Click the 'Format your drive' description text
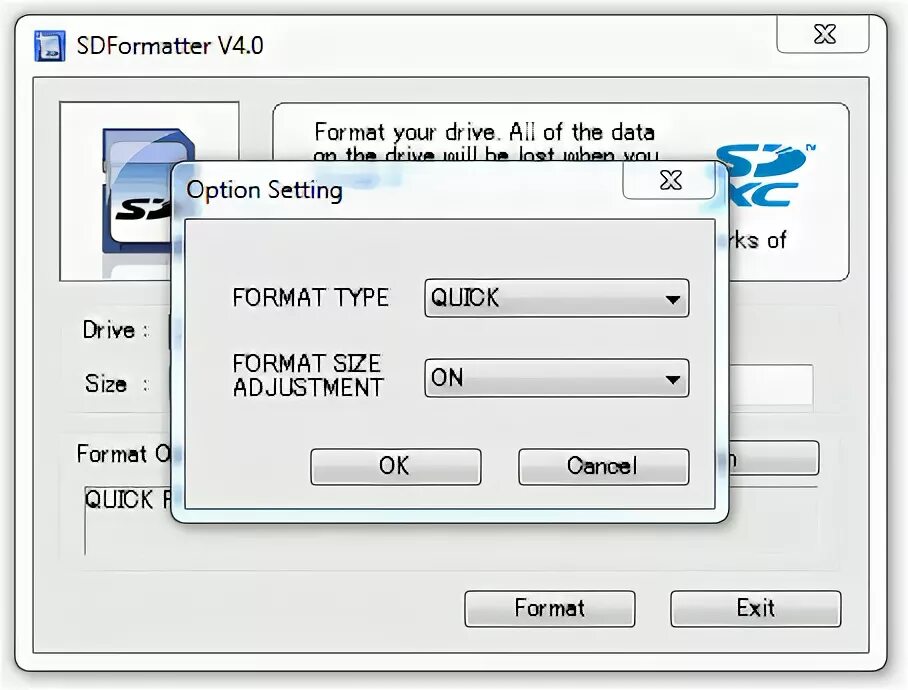Screen dimensions: 908x690 coord(485,143)
